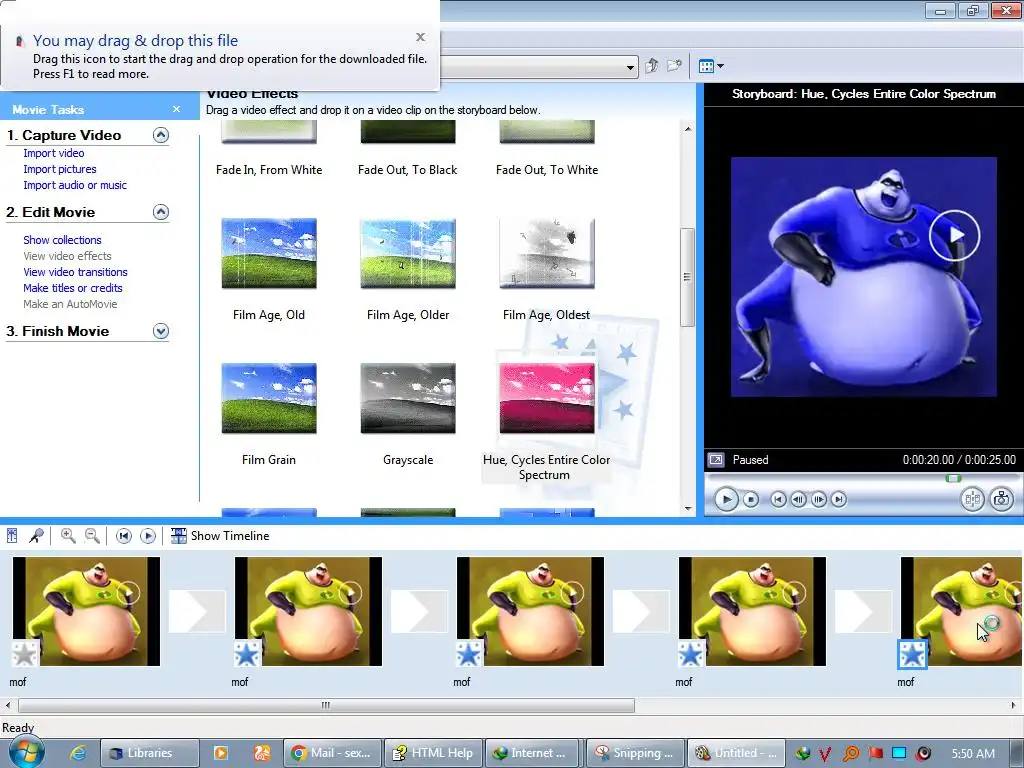Click the New Collection Folder icon
The height and width of the screenshot is (768, 1024).
coord(675,66)
